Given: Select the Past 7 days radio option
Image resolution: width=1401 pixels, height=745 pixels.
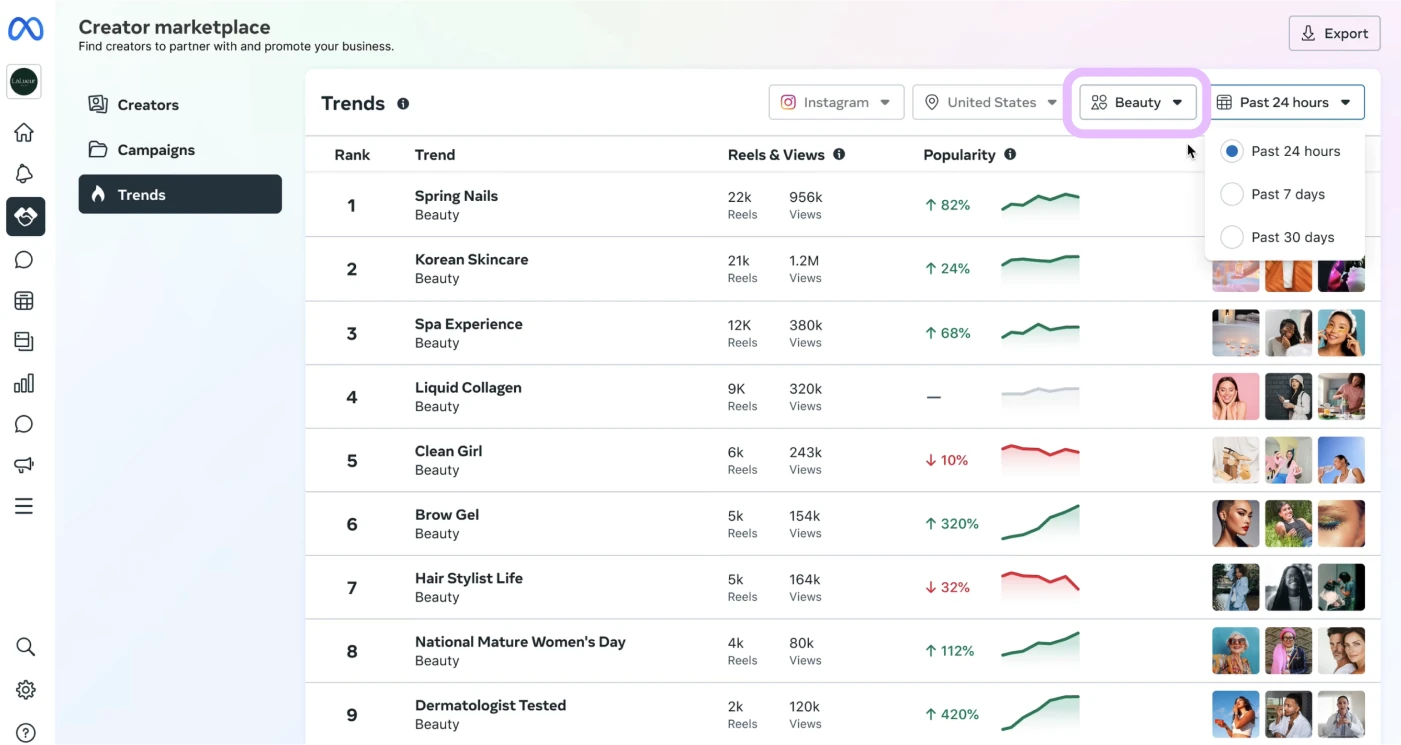Looking at the screenshot, I should (x=1232, y=194).
